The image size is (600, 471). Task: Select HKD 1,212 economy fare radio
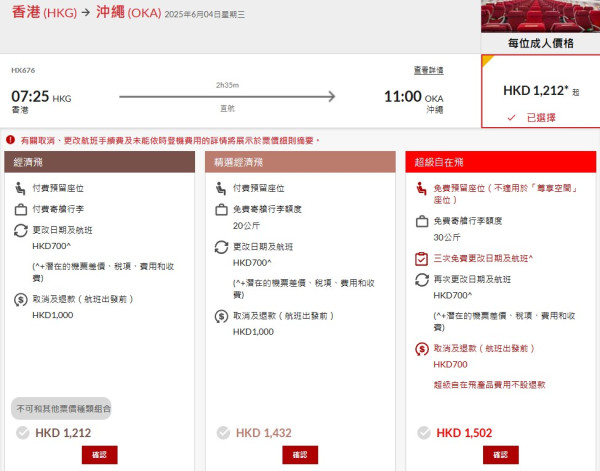(x=23, y=433)
